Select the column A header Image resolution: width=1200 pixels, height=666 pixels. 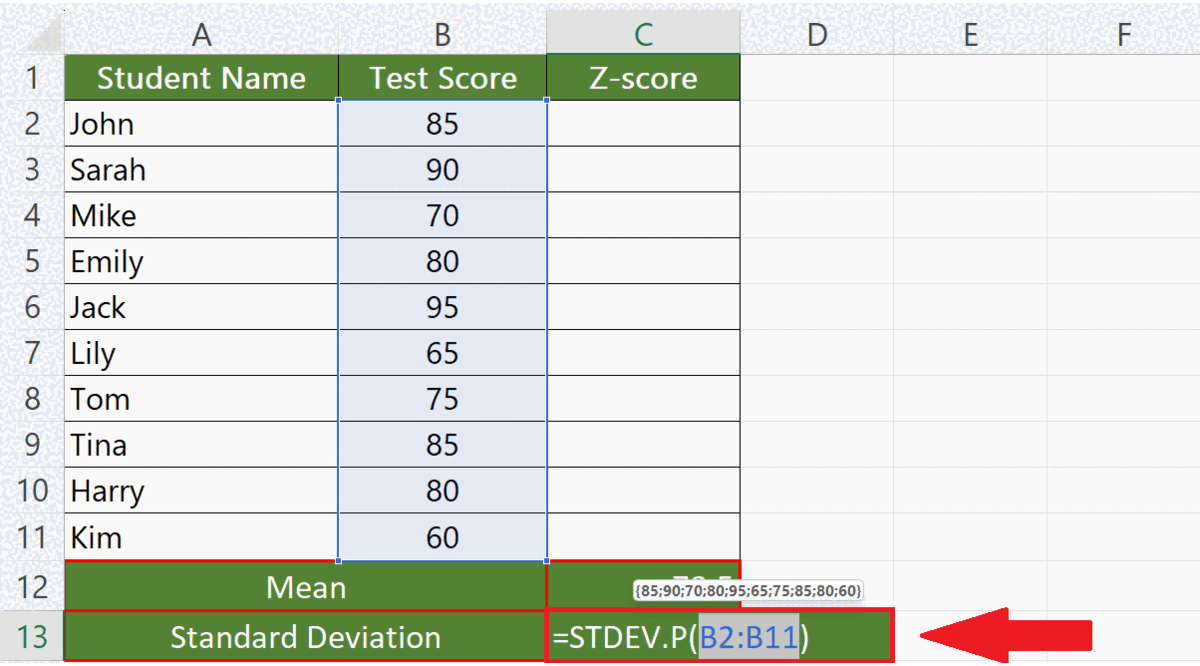click(x=202, y=33)
